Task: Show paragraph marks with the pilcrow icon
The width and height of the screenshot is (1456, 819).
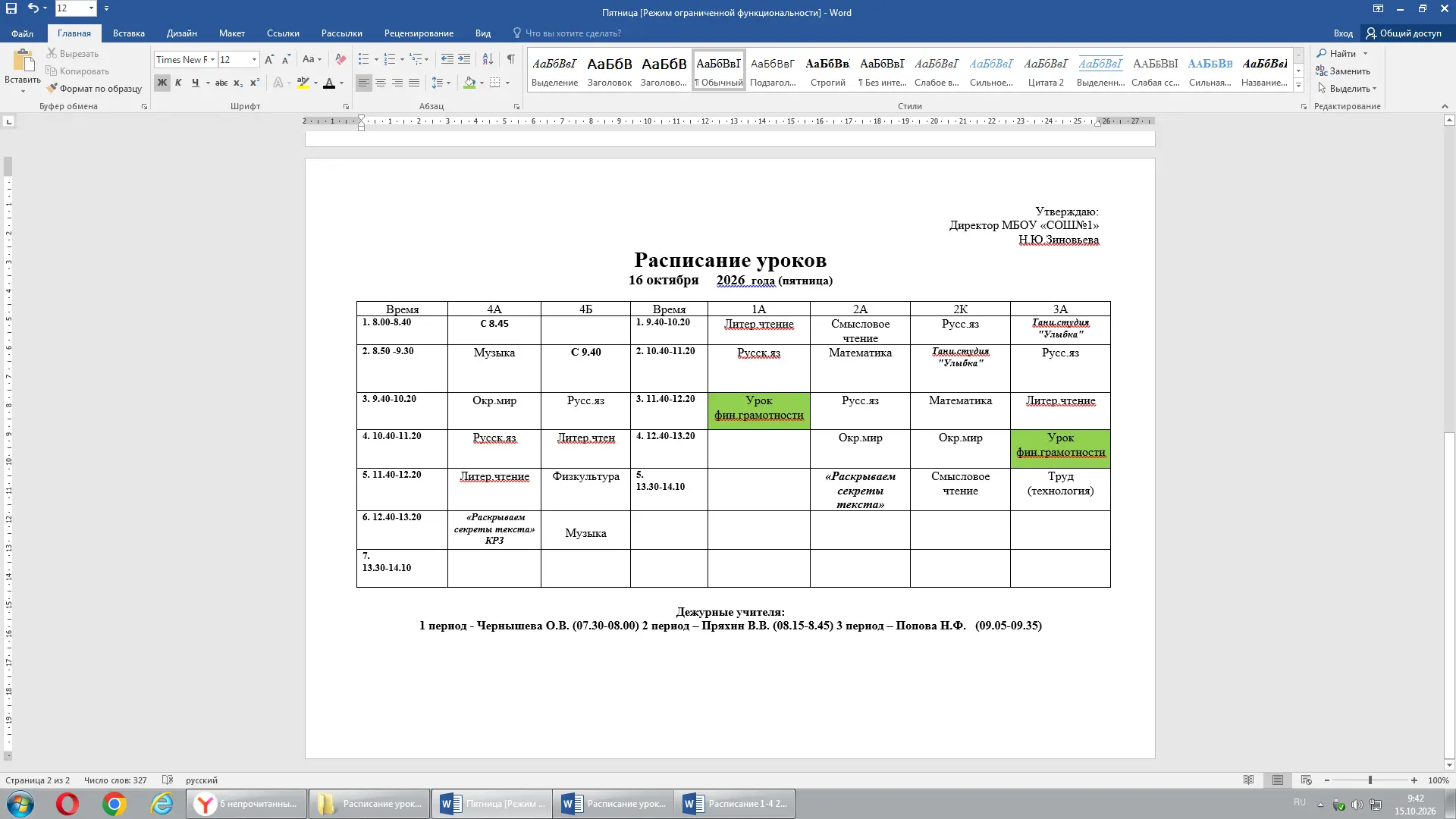Action: 511,59
